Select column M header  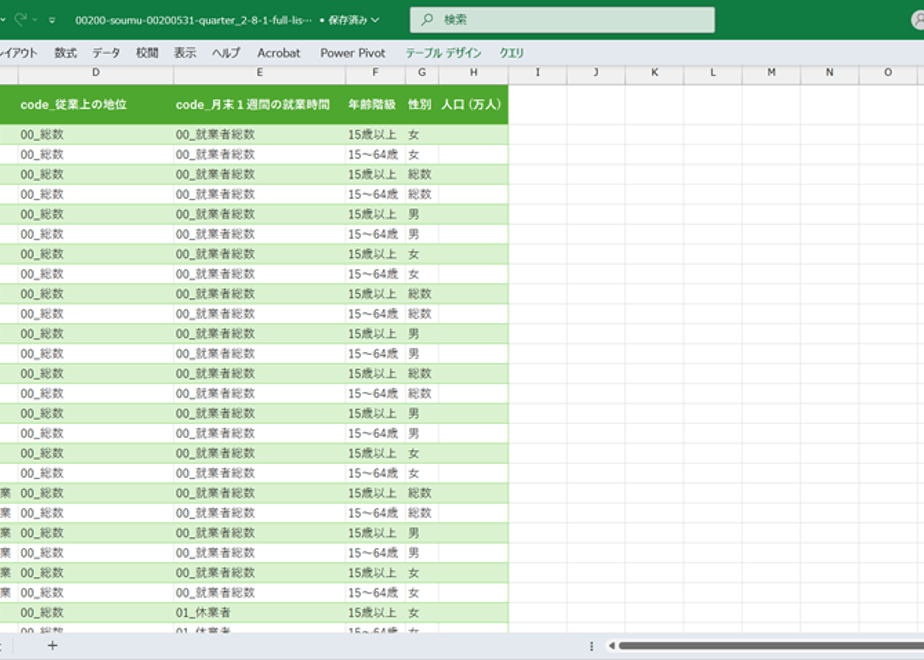tap(771, 73)
